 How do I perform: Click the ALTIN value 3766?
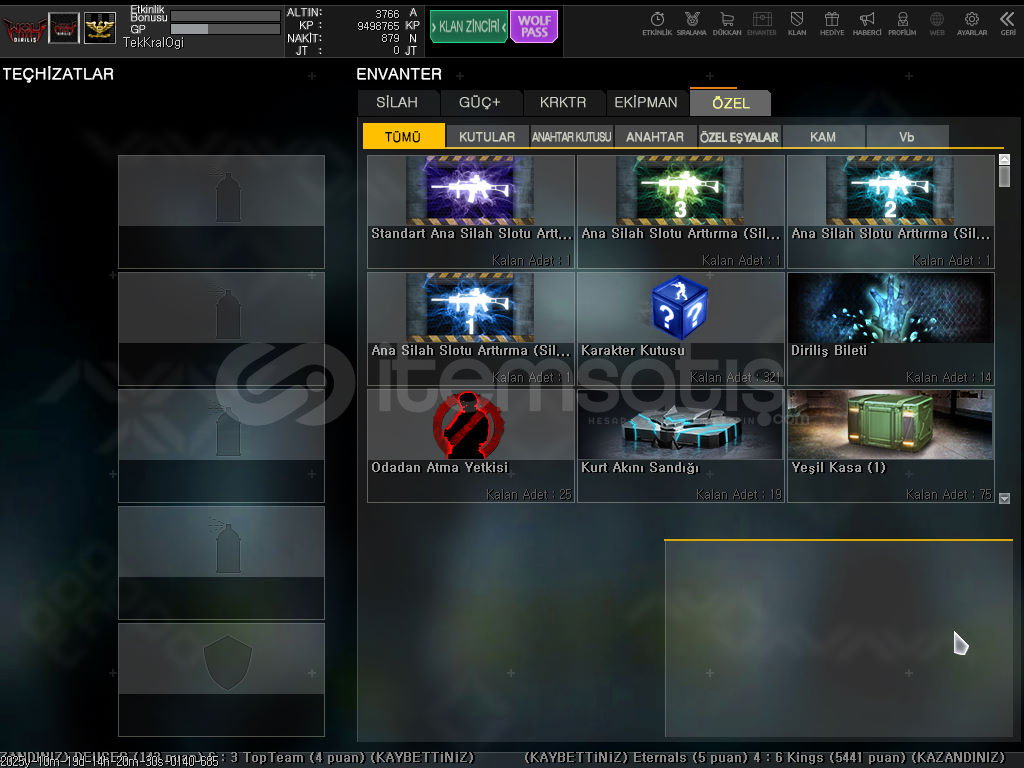pos(387,14)
